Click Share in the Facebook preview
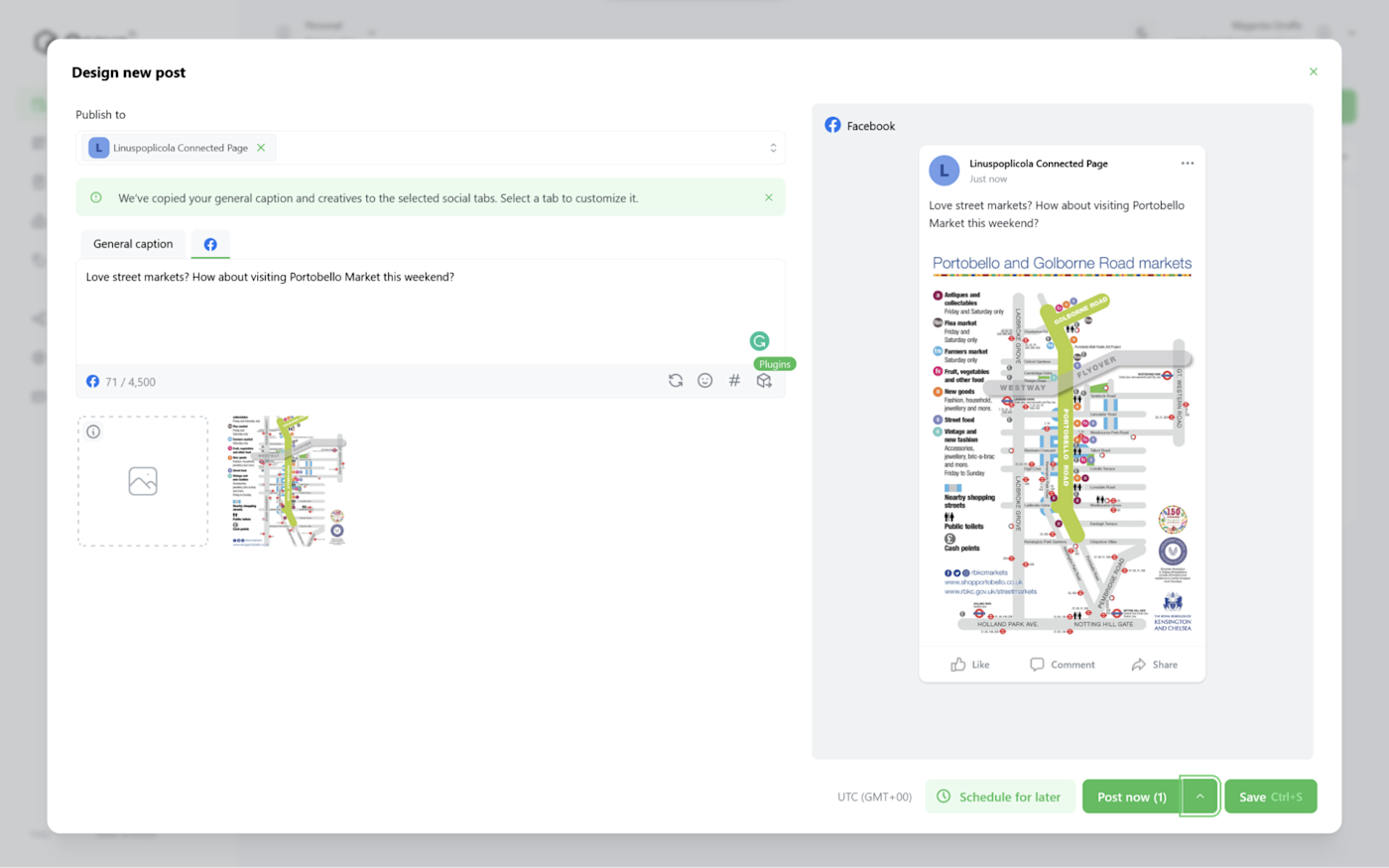The width and height of the screenshot is (1389, 868). click(1155, 665)
